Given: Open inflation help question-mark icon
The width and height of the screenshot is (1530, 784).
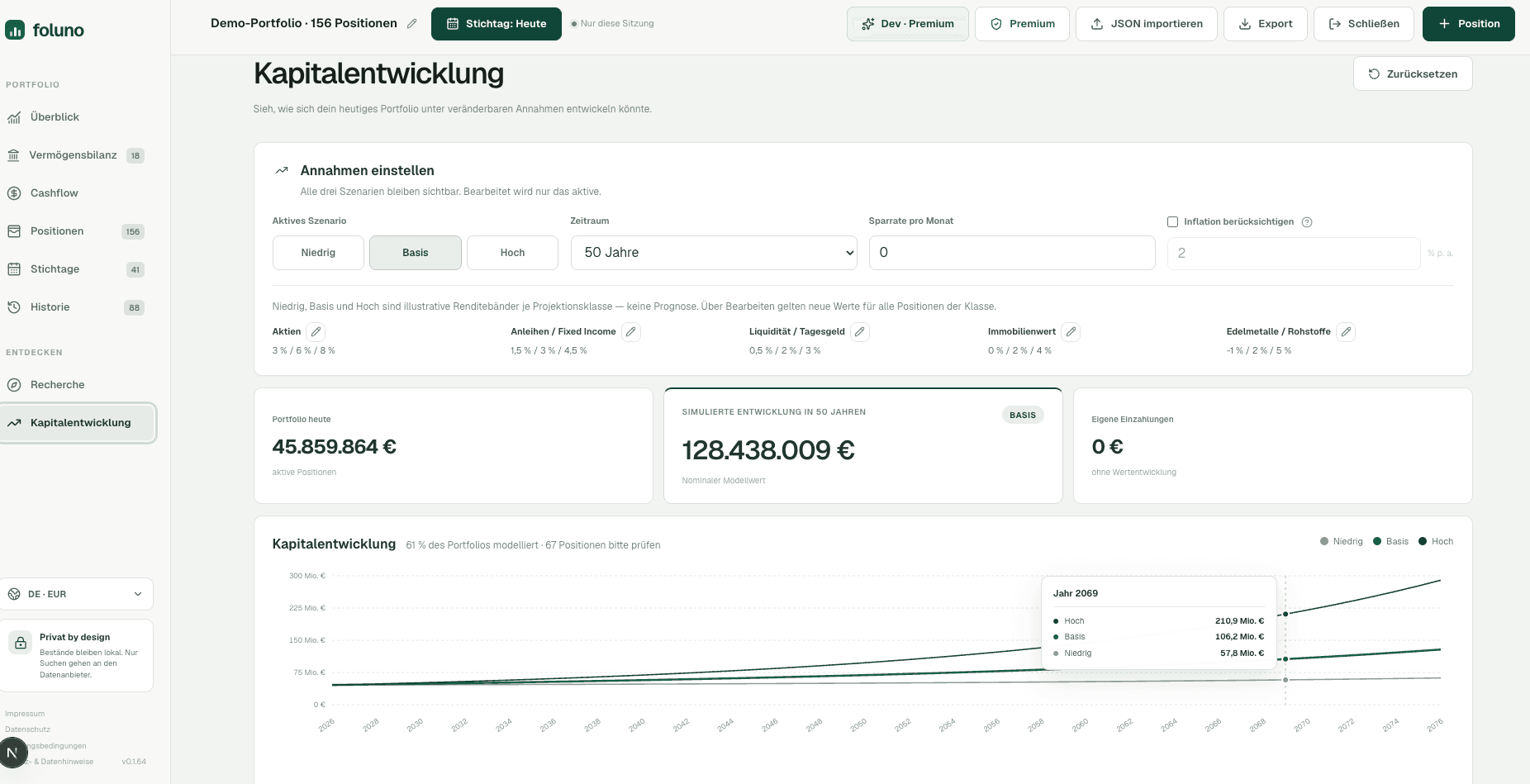Looking at the screenshot, I should pos(1307,222).
